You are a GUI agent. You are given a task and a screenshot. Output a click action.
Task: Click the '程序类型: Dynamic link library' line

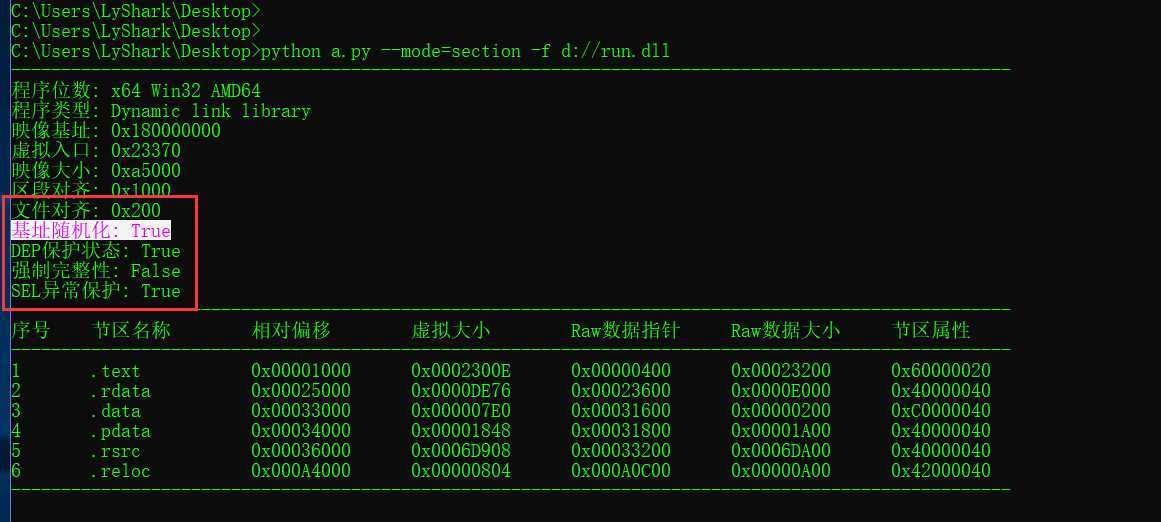pyautogui.click(x=161, y=111)
